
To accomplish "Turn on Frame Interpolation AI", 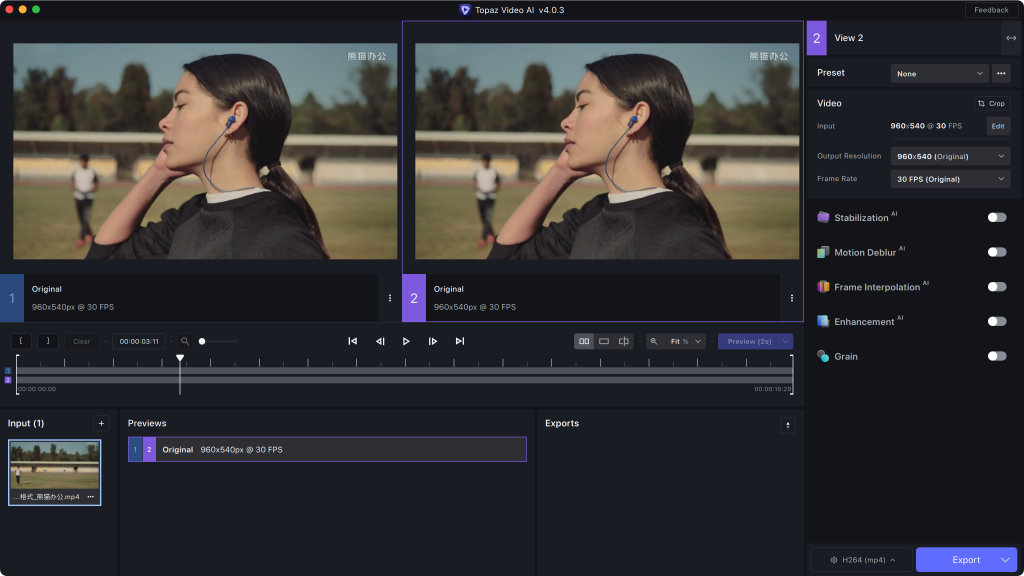I will click(996, 287).
